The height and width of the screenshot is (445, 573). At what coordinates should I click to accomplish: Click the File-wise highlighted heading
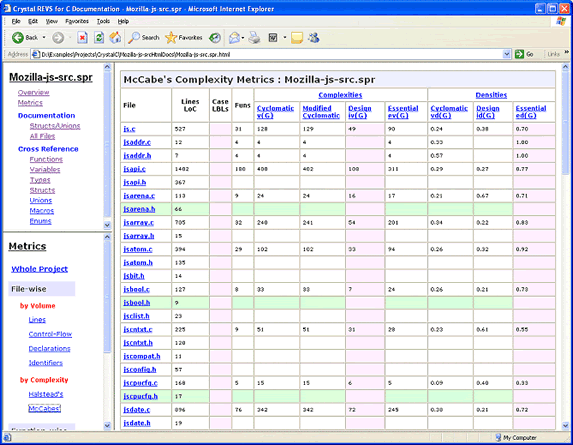[42, 289]
